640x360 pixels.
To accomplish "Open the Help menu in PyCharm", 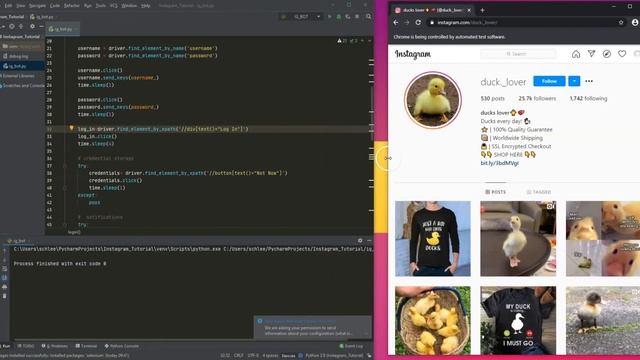I will coord(146,6).
